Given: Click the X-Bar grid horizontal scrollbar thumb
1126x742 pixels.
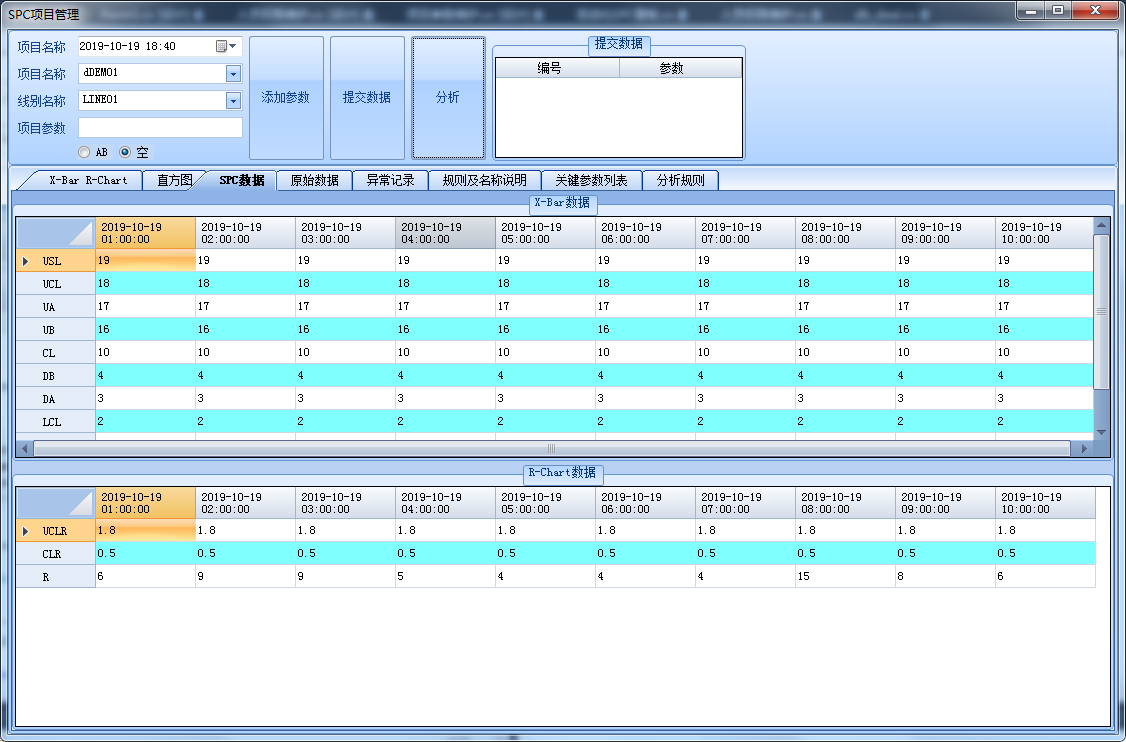Looking at the screenshot, I should pyautogui.click(x=550, y=449).
